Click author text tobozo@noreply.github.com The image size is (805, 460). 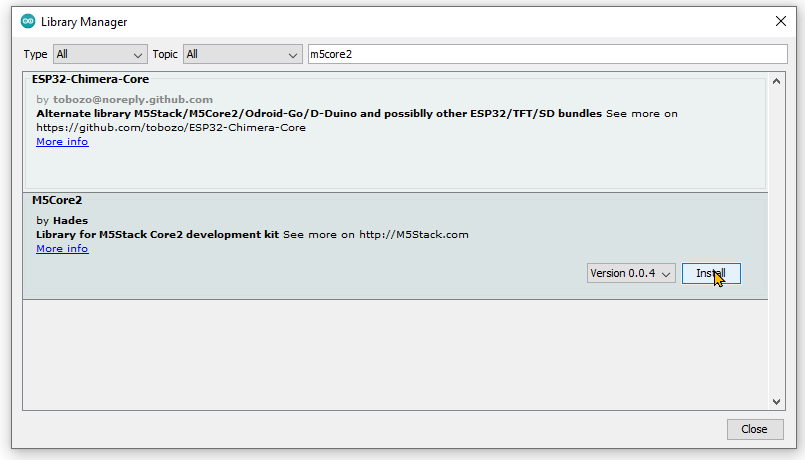tap(133, 100)
